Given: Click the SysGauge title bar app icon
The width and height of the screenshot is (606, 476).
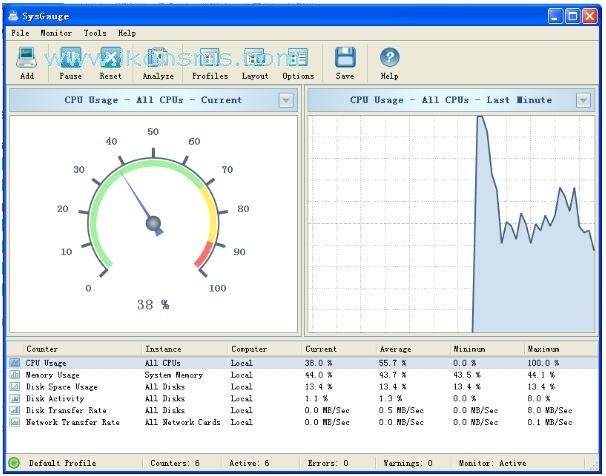Looking at the screenshot, I should 13,16.
